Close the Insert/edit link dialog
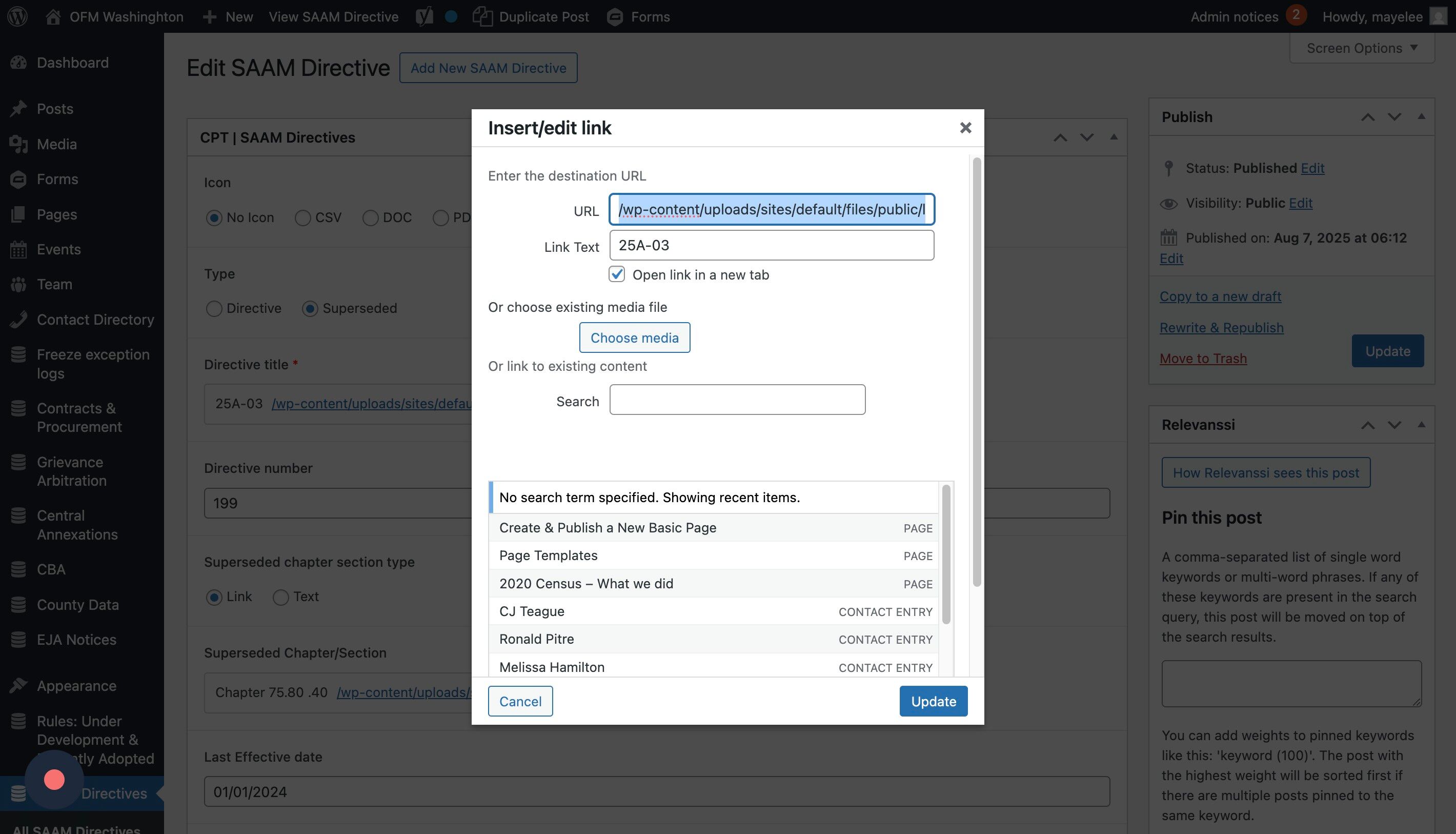1456x834 pixels. click(x=965, y=128)
